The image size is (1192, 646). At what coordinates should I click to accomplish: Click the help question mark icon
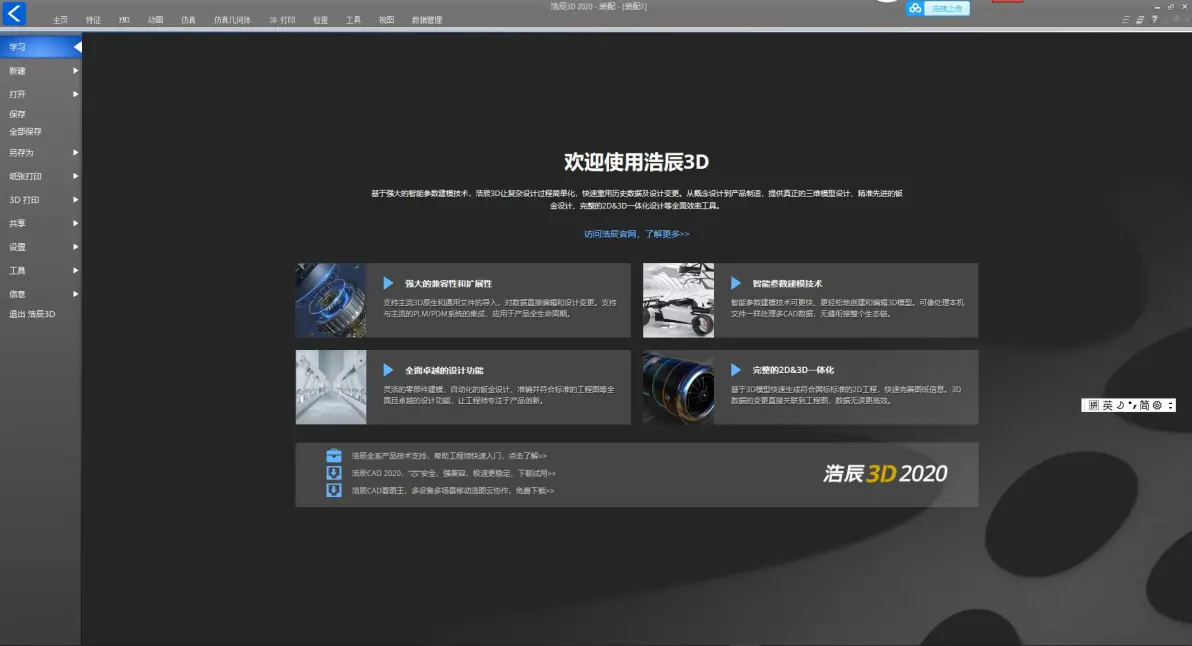tap(1154, 20)
